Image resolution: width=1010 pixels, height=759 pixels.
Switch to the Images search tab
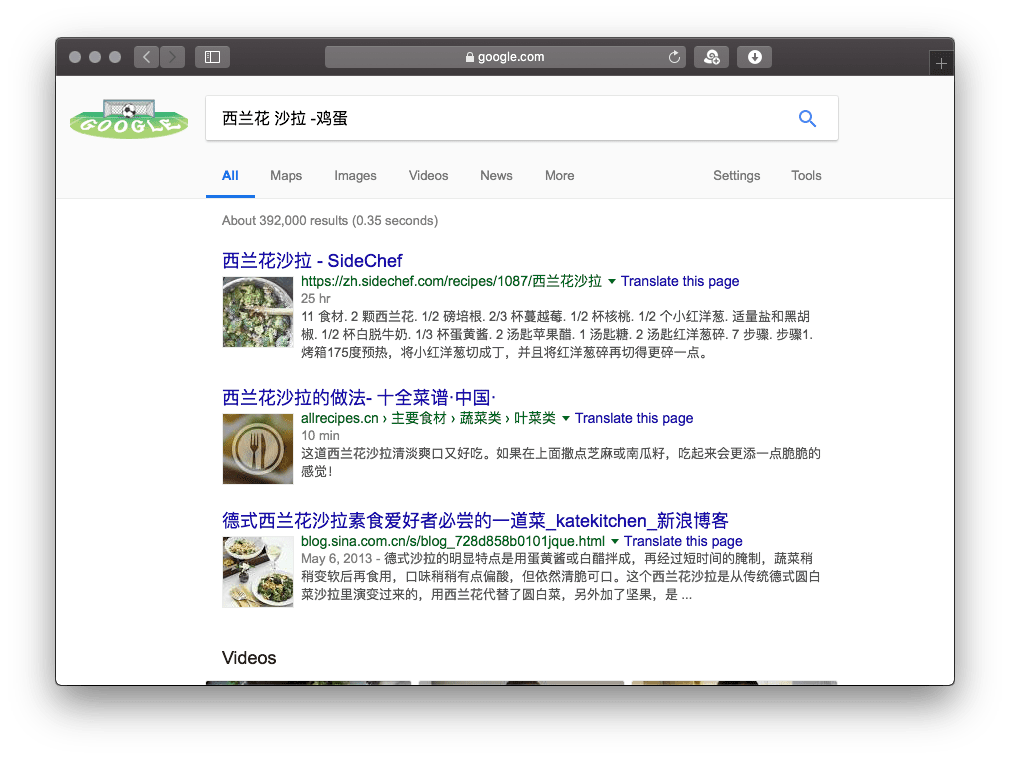(x=355, y=175)
